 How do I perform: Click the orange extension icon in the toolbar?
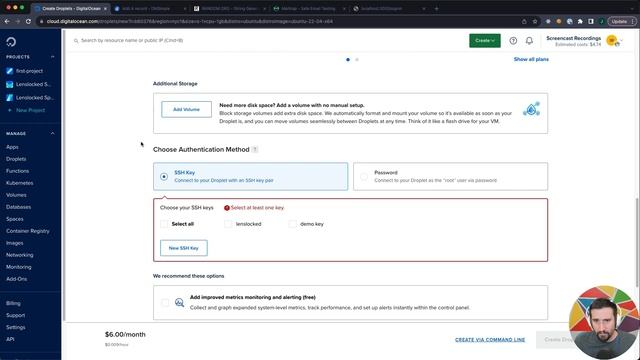point(559,21)
